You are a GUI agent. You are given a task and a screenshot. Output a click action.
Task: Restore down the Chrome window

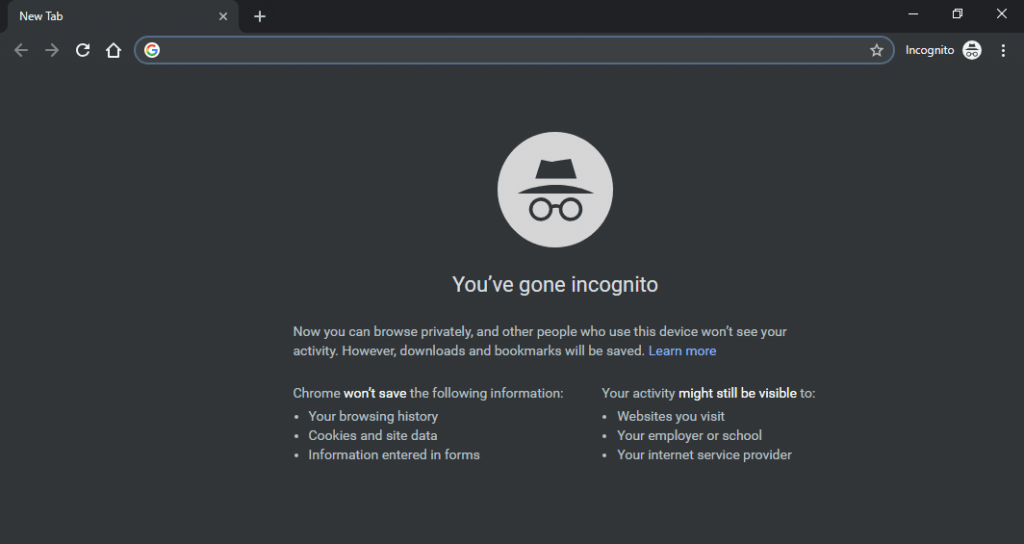[x=957, y=14]
